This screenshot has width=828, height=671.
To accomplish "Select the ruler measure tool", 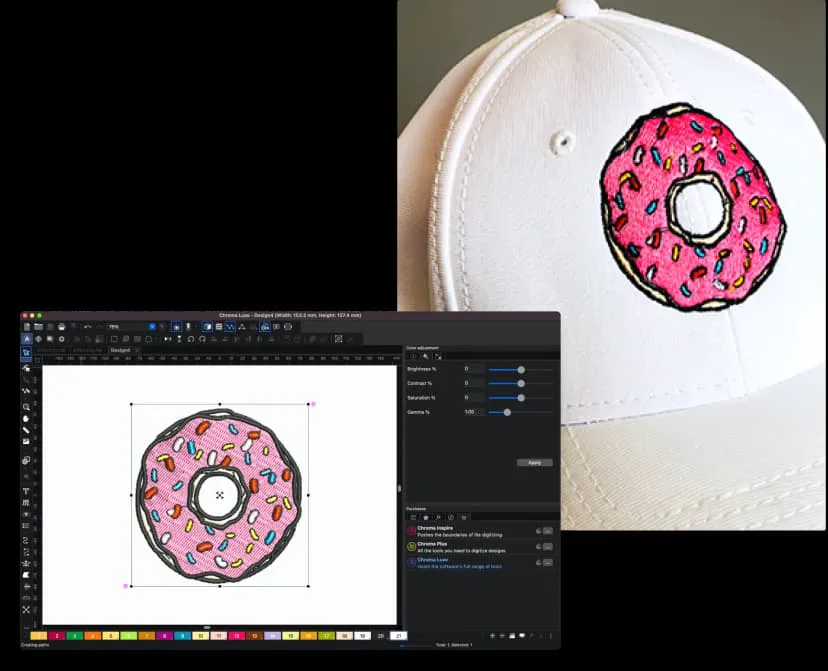I will [x=26, y=430].
